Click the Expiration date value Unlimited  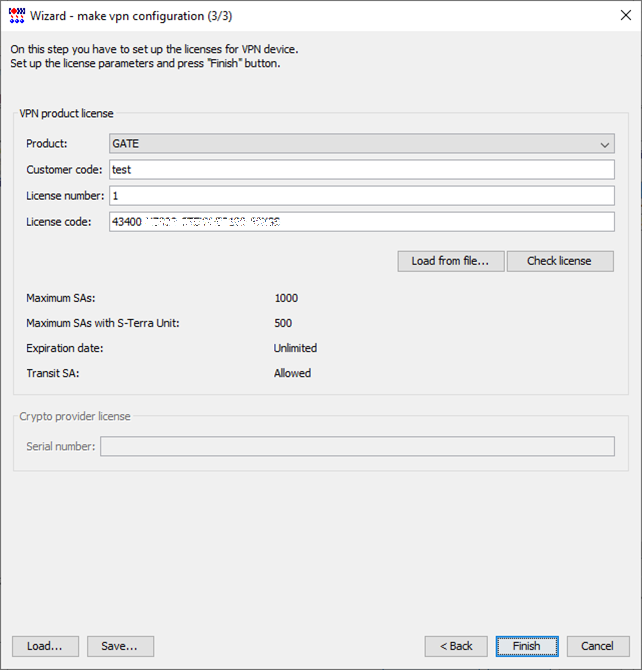point(295,348)
